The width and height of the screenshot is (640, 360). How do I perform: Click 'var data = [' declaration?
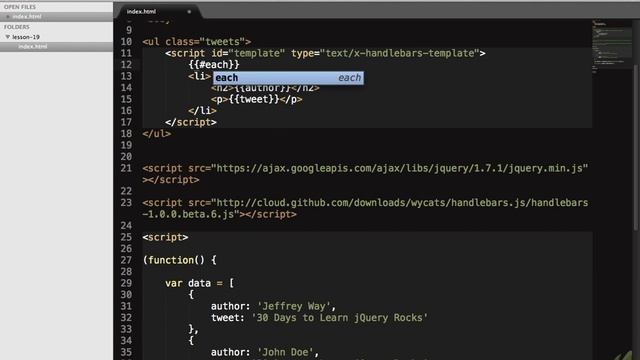(199, 283)
